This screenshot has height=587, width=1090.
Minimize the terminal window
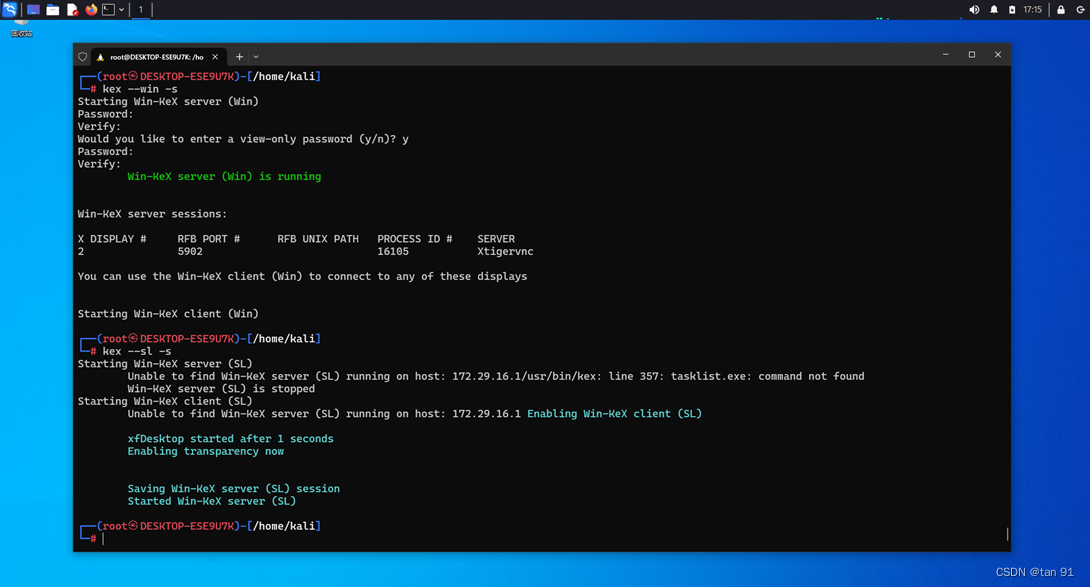click(945, 54)
